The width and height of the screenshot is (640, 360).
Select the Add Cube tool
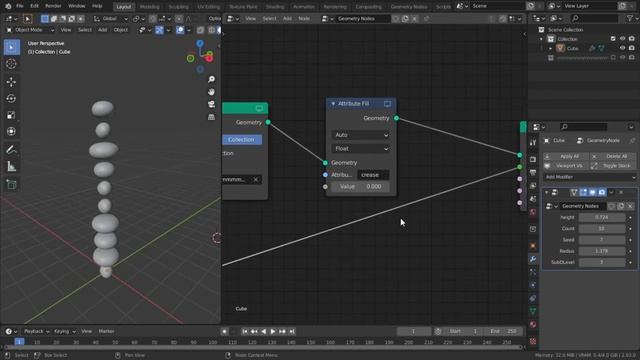11,184
